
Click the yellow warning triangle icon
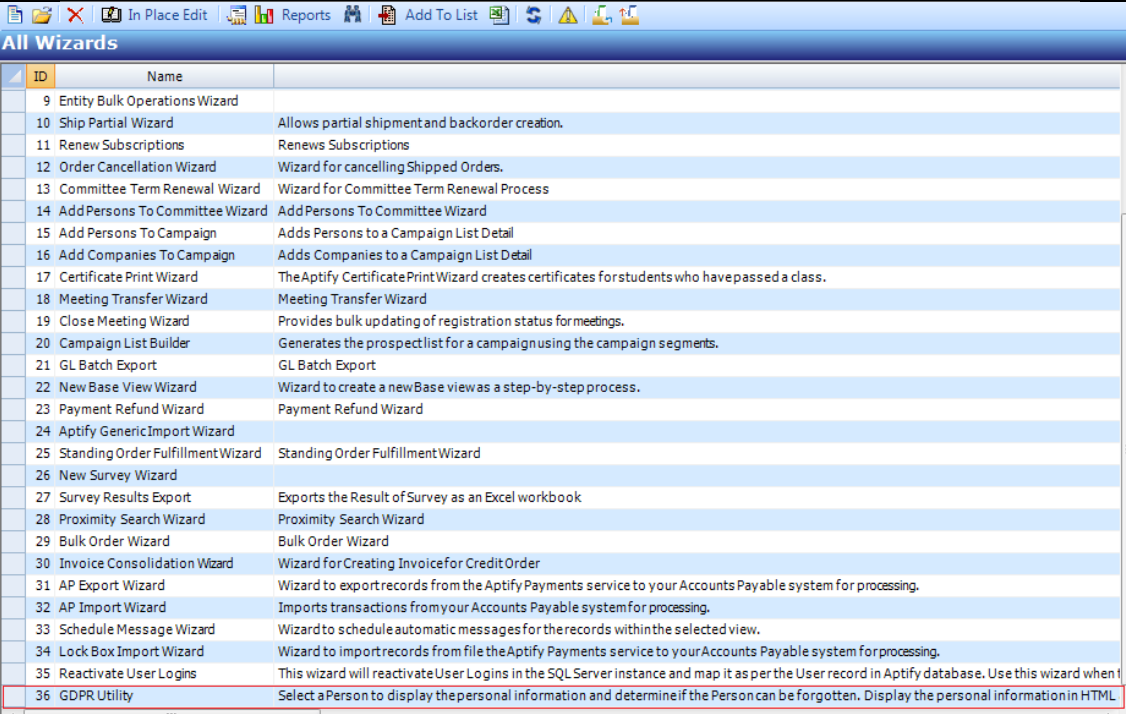pos(567,14)
